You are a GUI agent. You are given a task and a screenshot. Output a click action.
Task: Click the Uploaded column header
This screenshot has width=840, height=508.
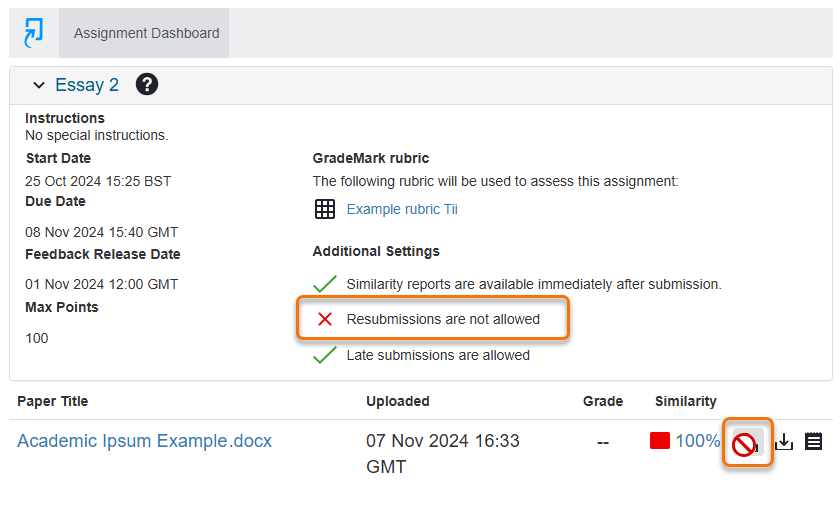click(x=398, y=401)
